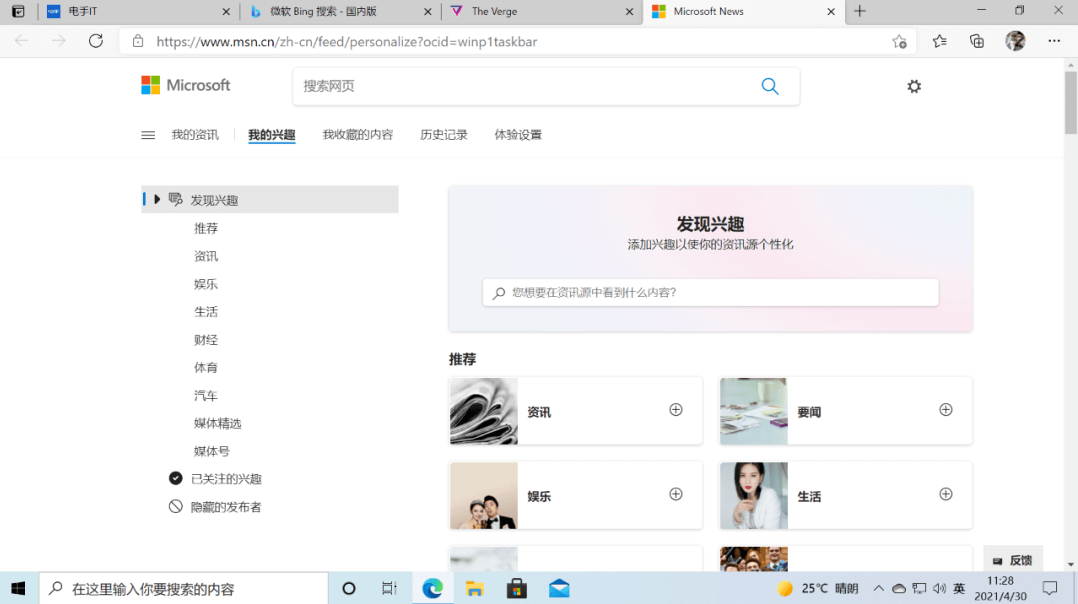Open Edge Collections from the toolbar

point(975,41)
